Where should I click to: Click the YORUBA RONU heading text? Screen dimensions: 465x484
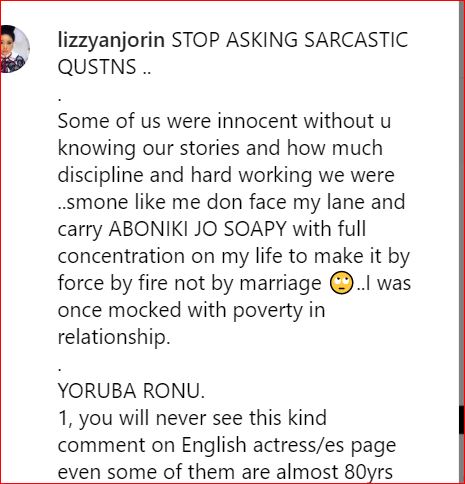point(131,391)
